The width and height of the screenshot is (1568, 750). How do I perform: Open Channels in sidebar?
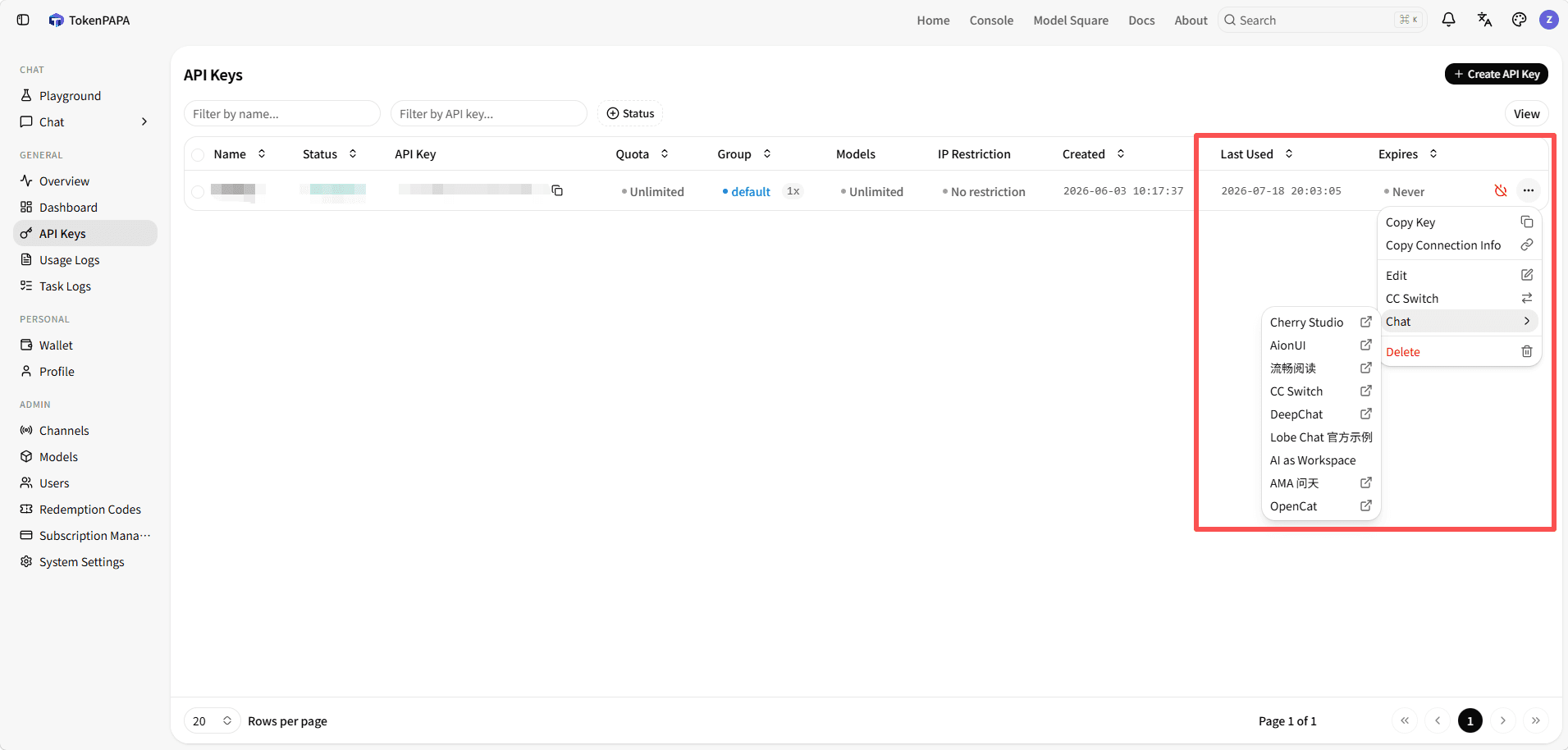[85, 430]
